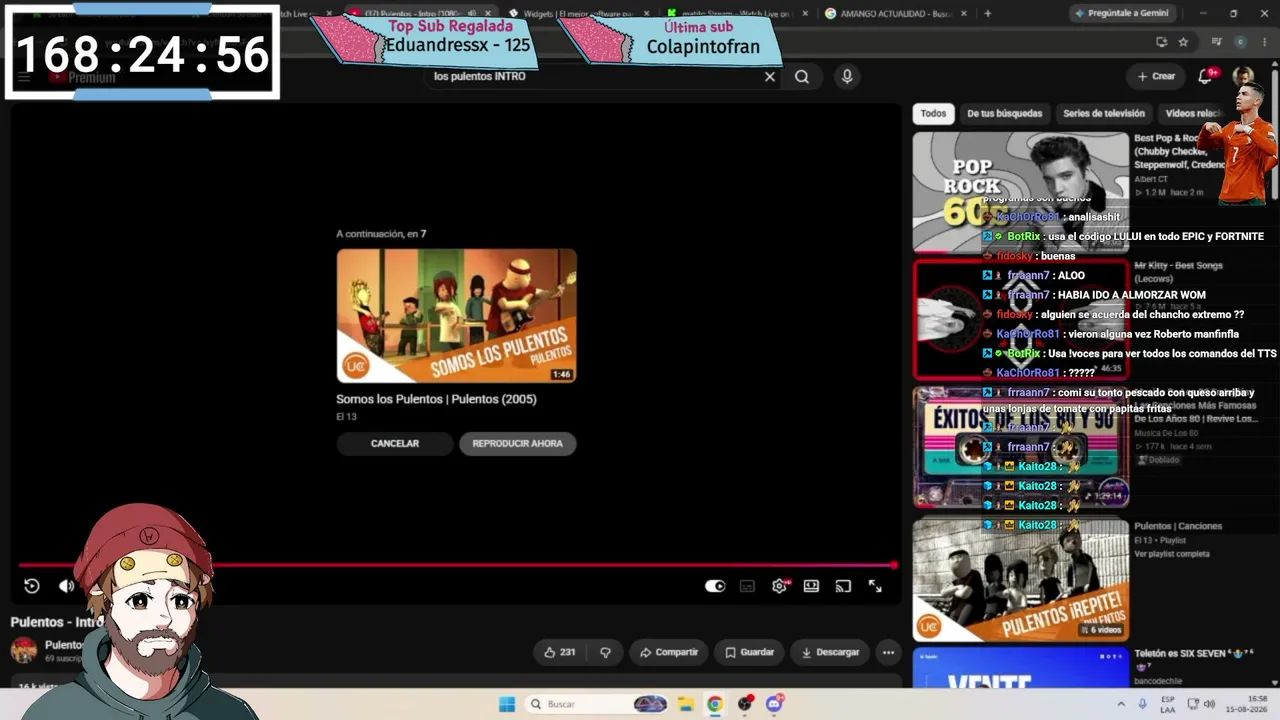Dislike the video with thumbs-down icon
Viewport: 1280px width, 720px height.
click(x=605, y=652)
